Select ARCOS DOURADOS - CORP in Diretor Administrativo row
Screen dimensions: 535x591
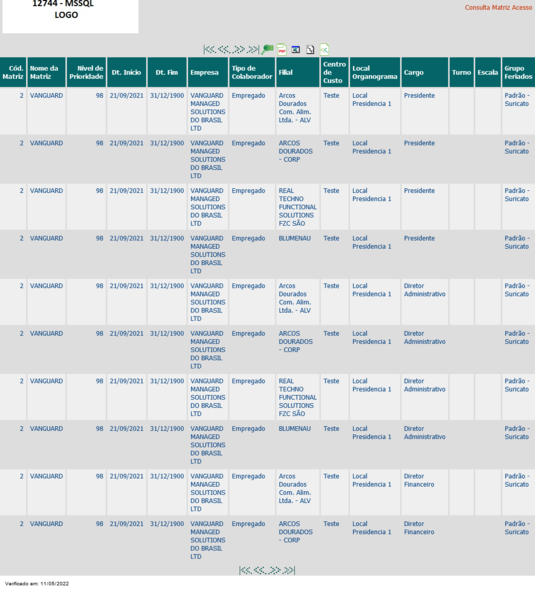296,341
